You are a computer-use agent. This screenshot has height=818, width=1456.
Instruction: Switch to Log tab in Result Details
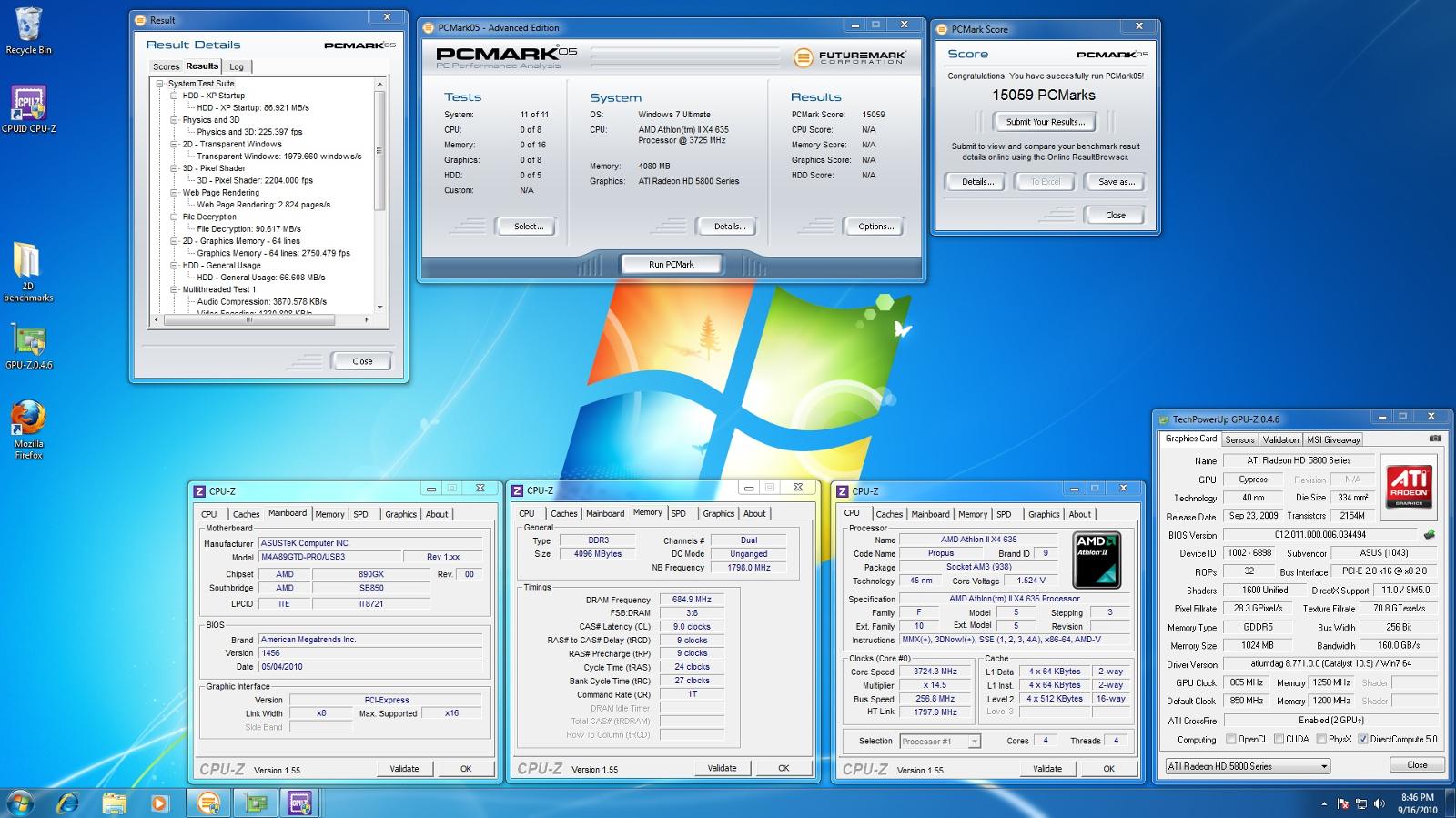pyautogui.click(x=237, y=66)
